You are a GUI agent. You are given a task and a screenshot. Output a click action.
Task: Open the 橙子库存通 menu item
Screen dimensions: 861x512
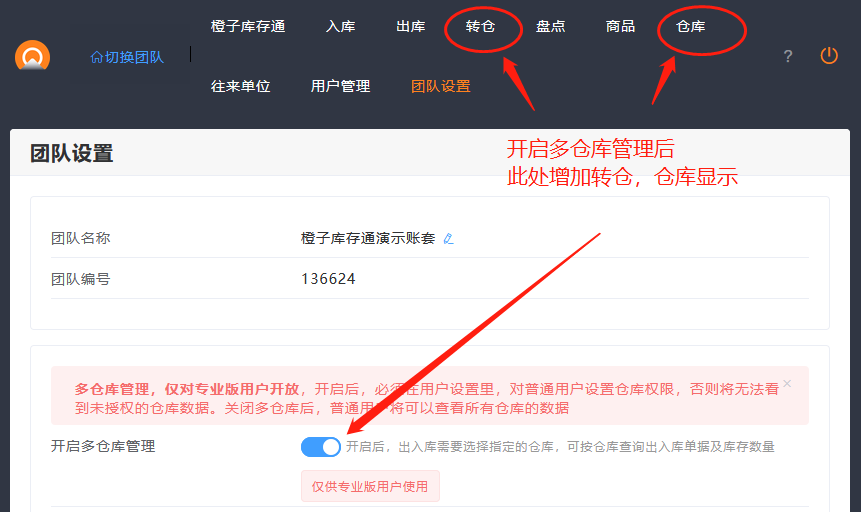pyautogui.click(x=248, y=27)
